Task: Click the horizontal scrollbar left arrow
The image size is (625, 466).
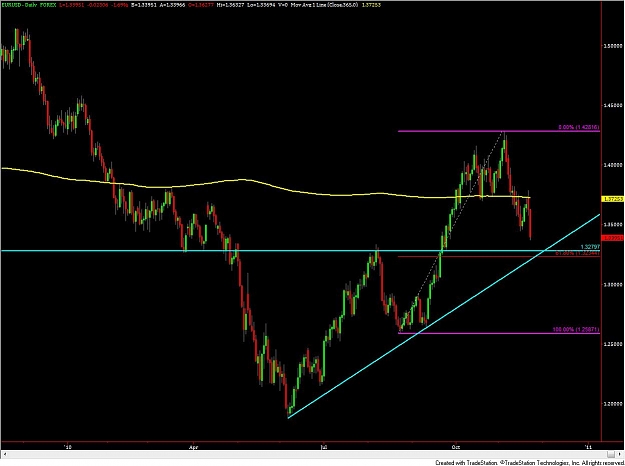Action: click(x=5, y=454)
